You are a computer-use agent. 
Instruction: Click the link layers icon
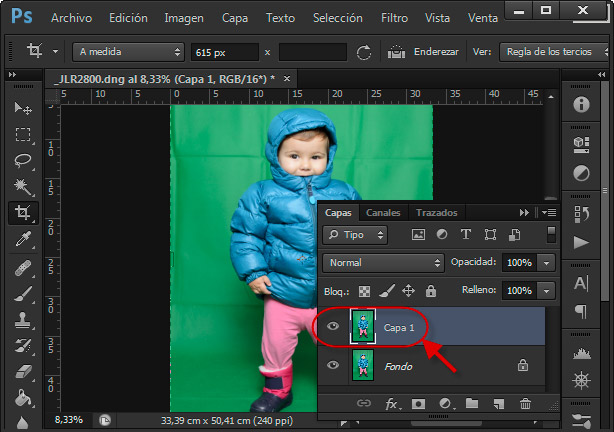point(363,403)
